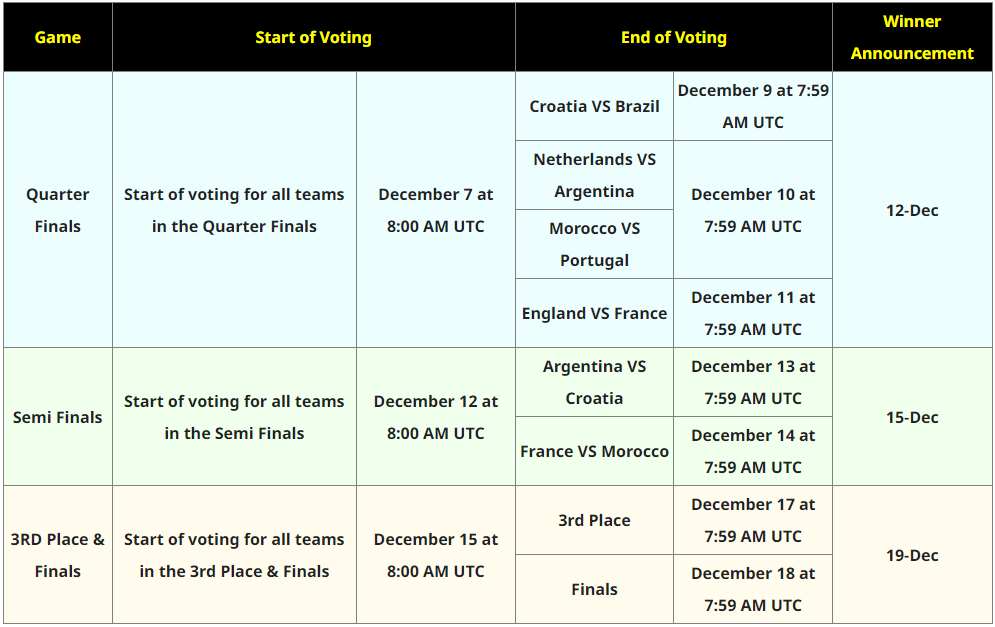Select the December 9 end time
Viewport: 995px width, 627px height.
click(x=753, y=107)
